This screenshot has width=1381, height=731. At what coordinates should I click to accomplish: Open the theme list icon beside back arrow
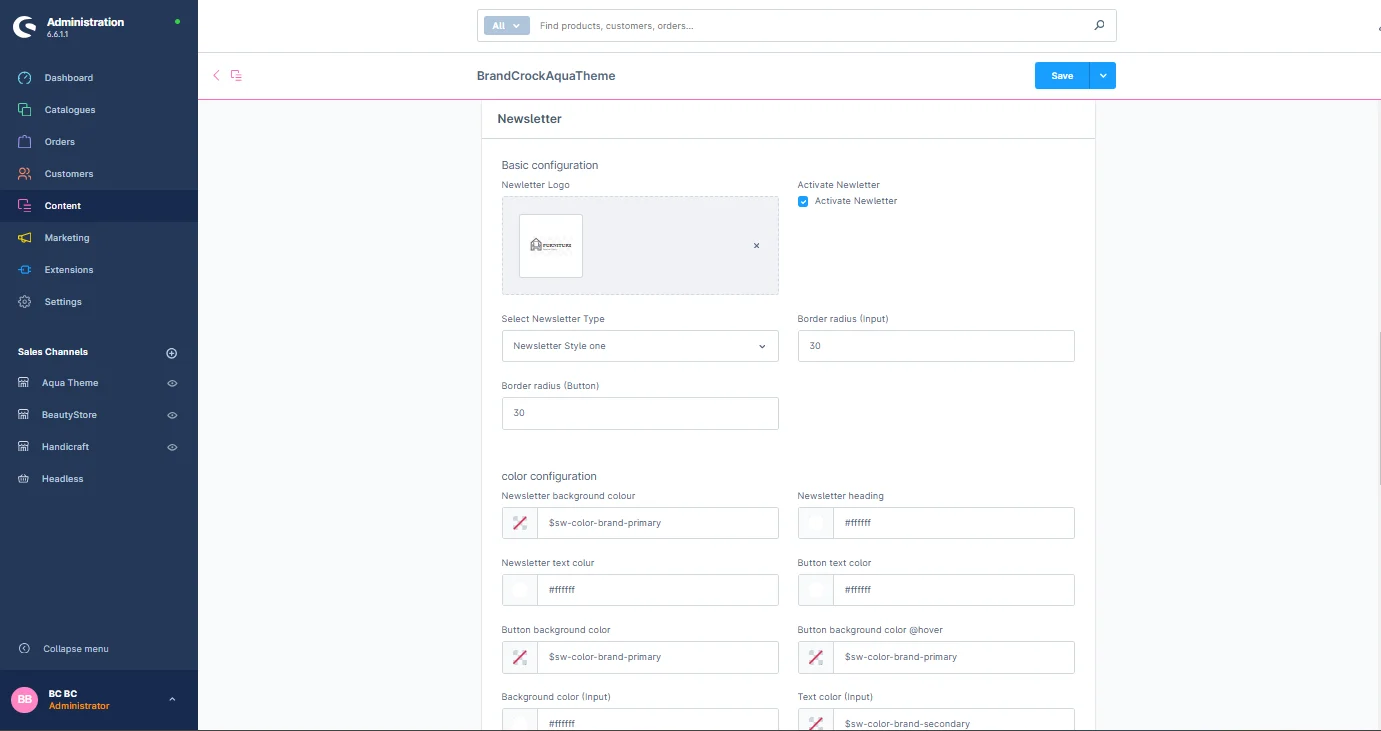[236, 75]
